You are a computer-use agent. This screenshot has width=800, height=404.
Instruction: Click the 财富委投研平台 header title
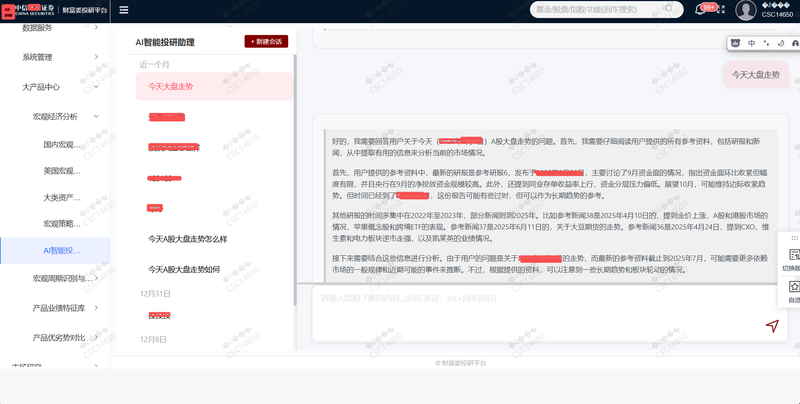pos(85,10)
